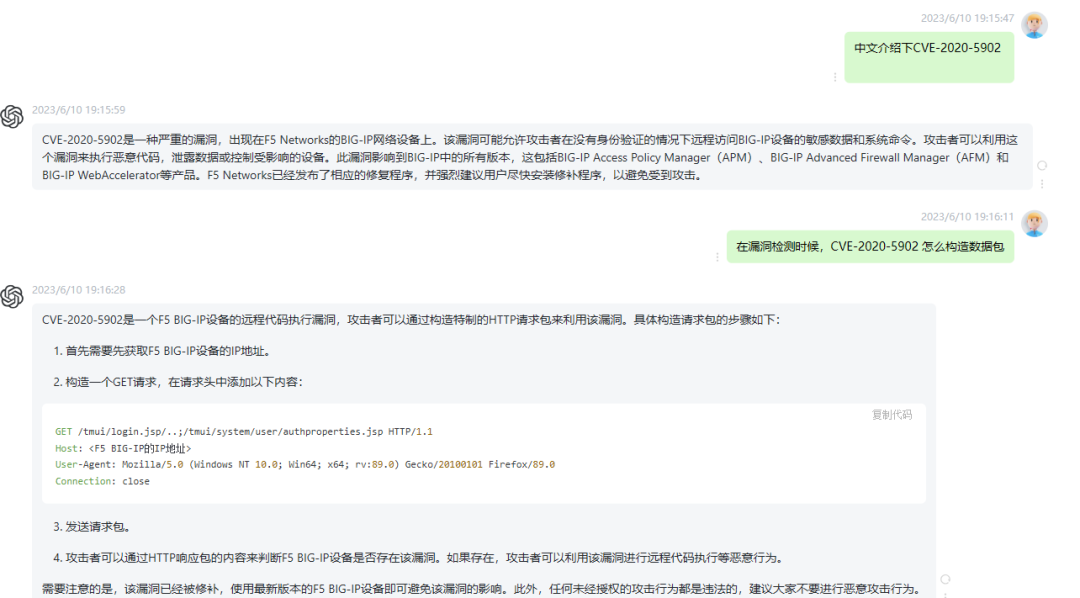The image size is (1080, 598).
Task: Click ChatGPT logo next to 19:15:59 reply
Action: point(12,117)
